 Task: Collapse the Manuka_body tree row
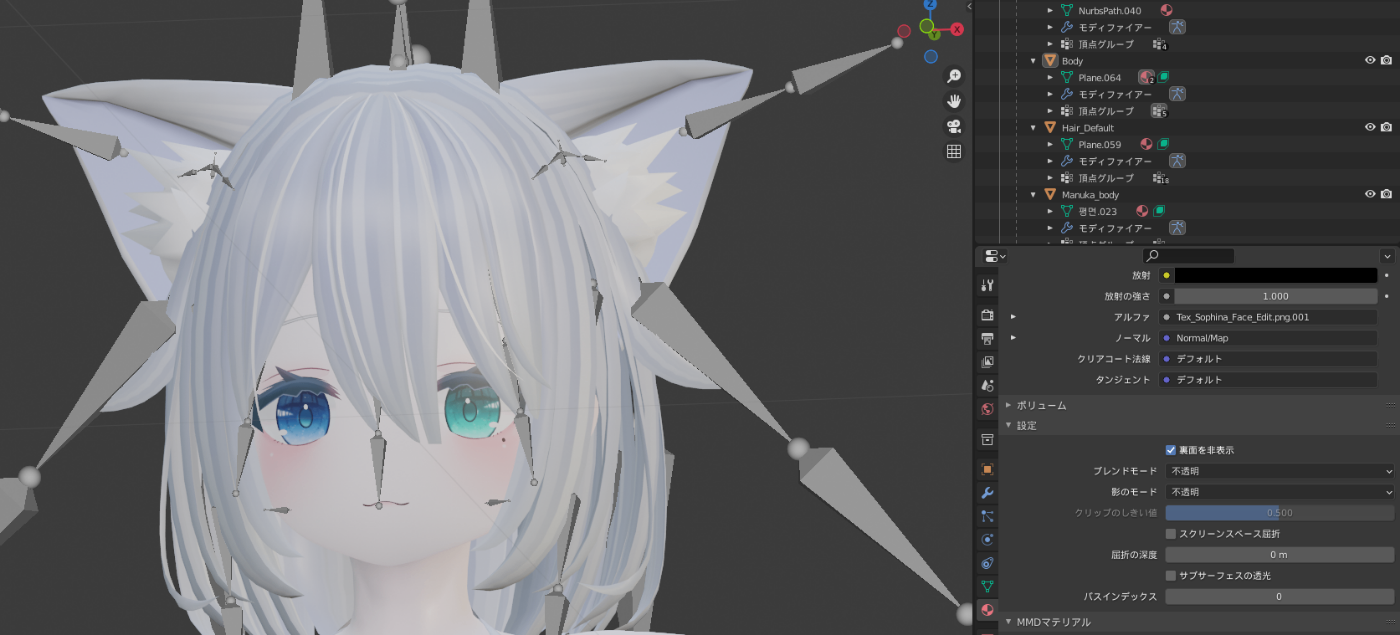(x=1033, y=195)
